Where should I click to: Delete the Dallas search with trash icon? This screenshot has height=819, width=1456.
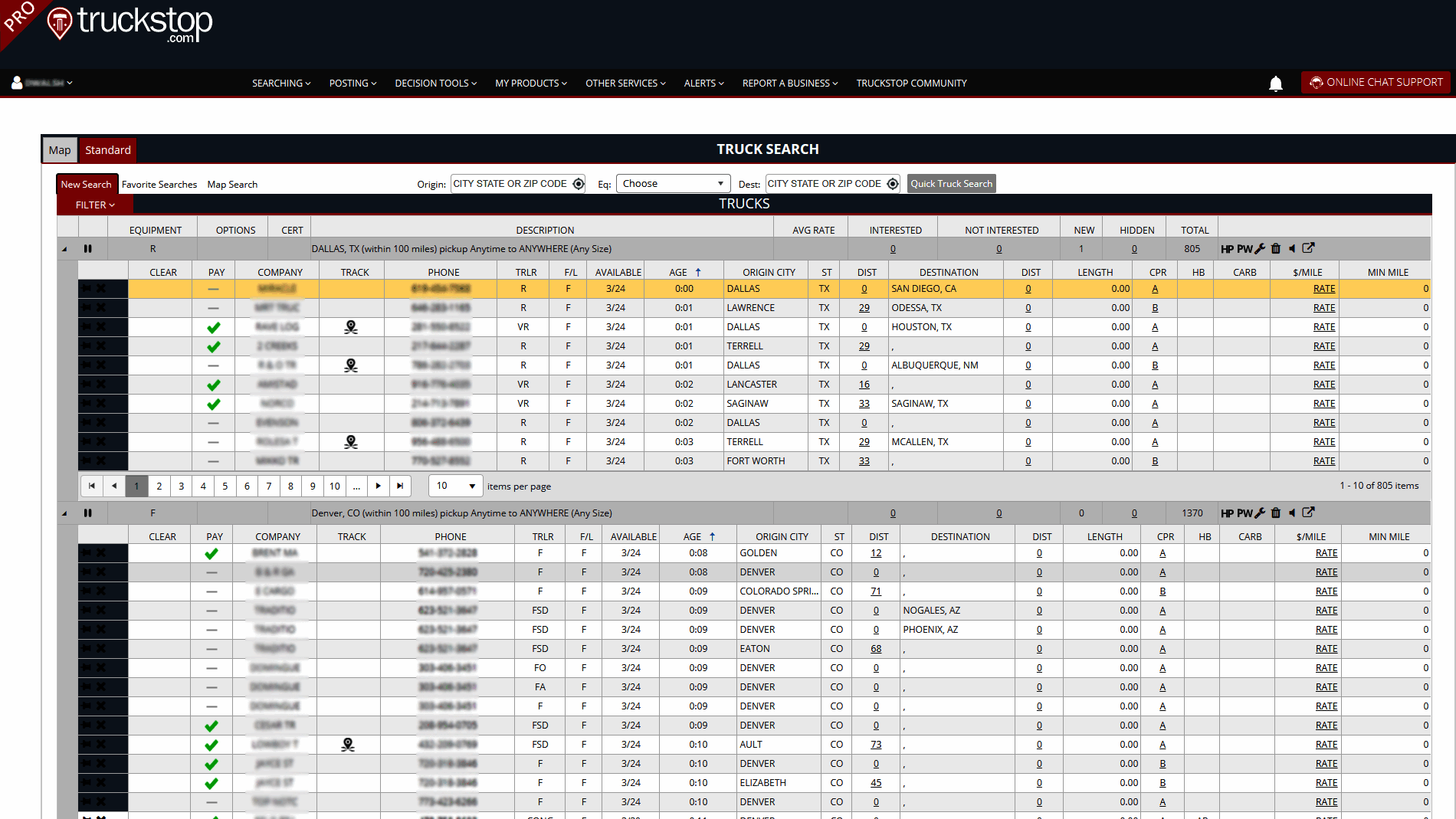coord(1276,248)
